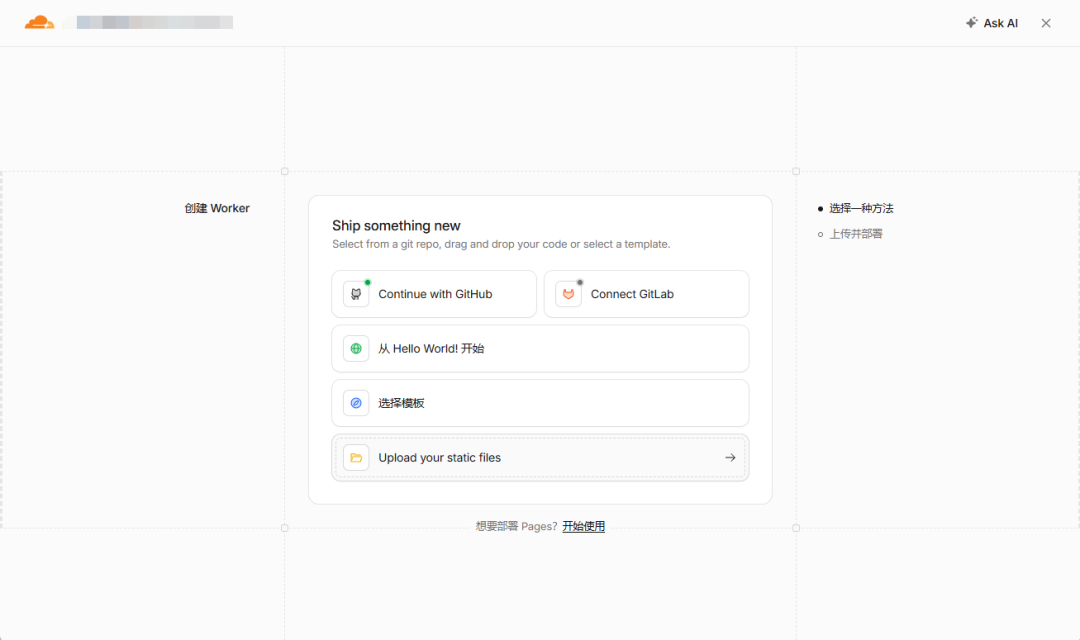Click the yellow folder upload icon
The height and width of the screenshot is (640, 1080).
(x=356, y=457)
